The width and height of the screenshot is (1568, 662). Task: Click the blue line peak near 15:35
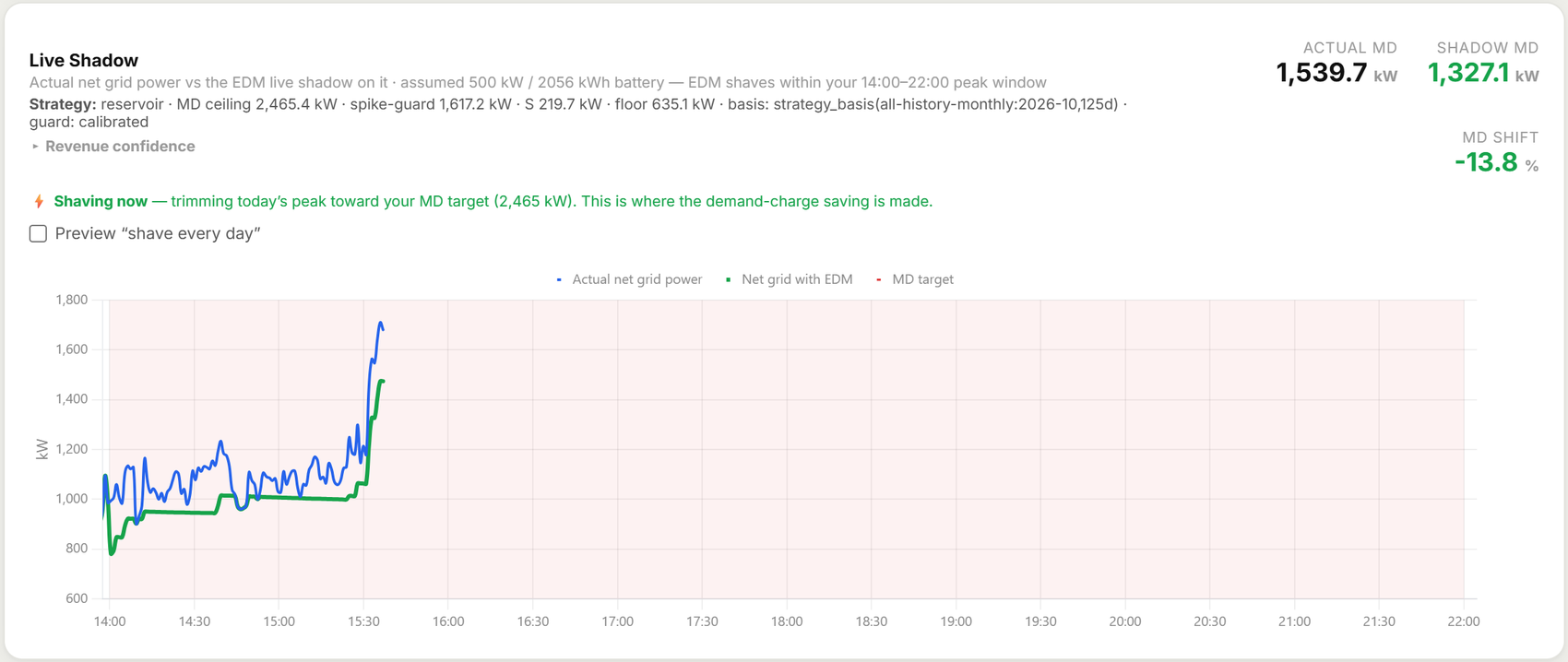pyautogui.click(x=381, y=323)
